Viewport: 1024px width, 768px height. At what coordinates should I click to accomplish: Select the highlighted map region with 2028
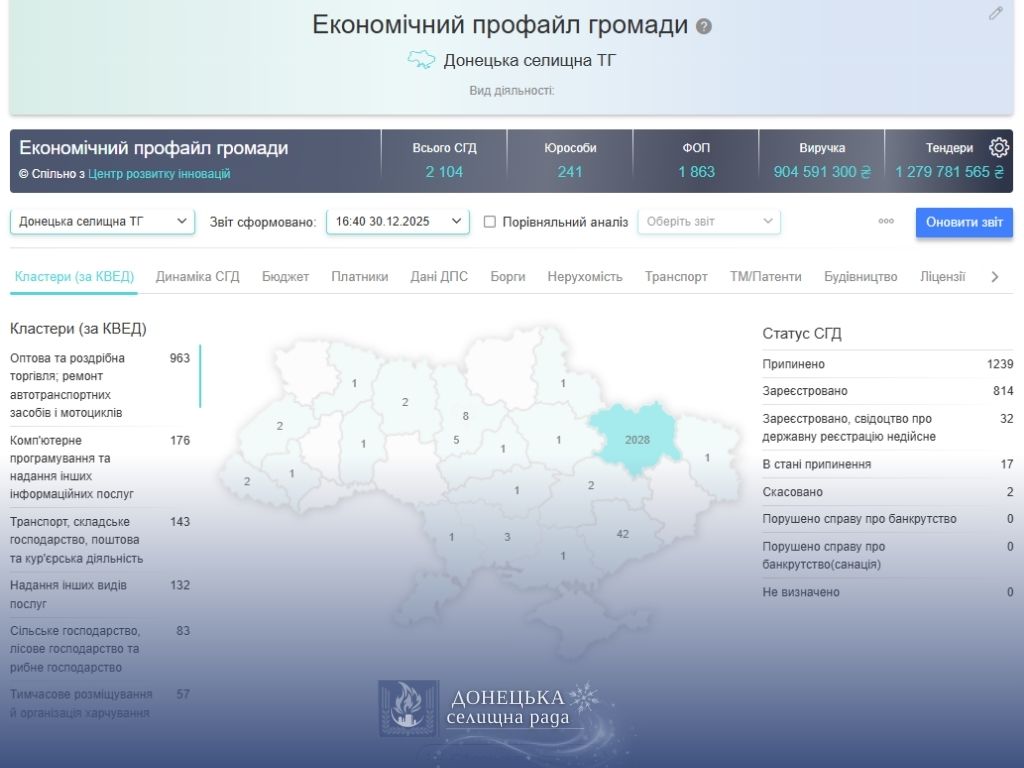(637, 440)
